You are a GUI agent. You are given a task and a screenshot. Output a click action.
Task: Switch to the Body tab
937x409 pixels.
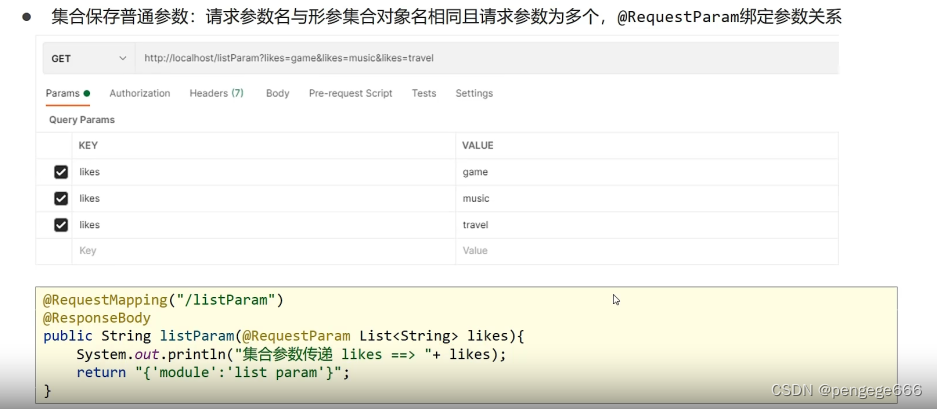tap(278, 93)
